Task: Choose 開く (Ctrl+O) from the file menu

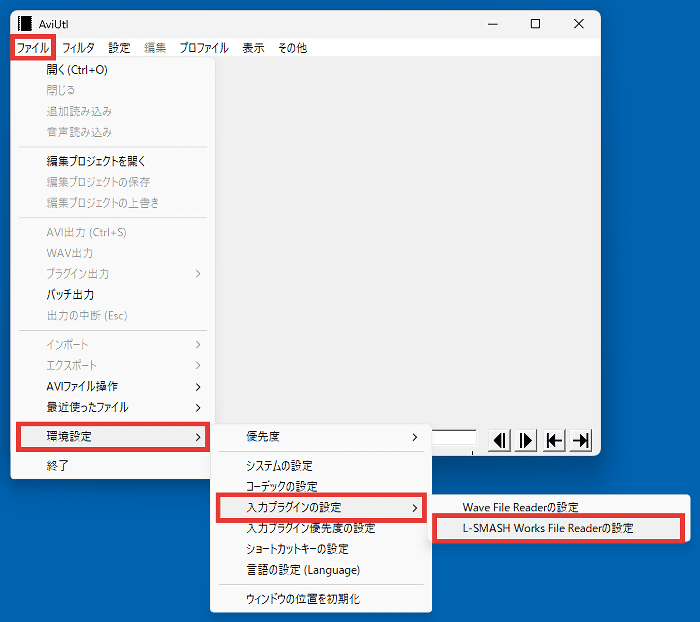Action: 77,70
